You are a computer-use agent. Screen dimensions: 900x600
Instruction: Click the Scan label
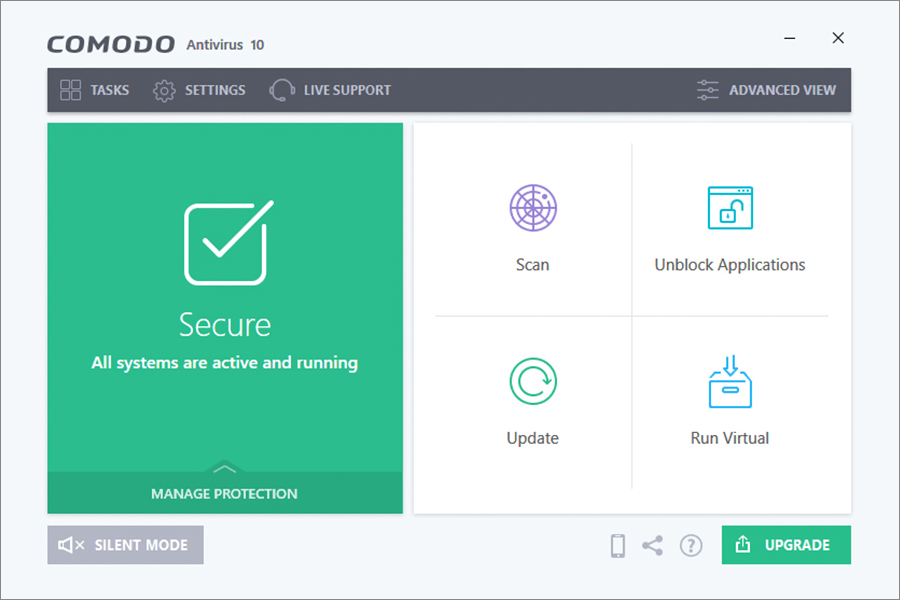[x=533, y=265]
